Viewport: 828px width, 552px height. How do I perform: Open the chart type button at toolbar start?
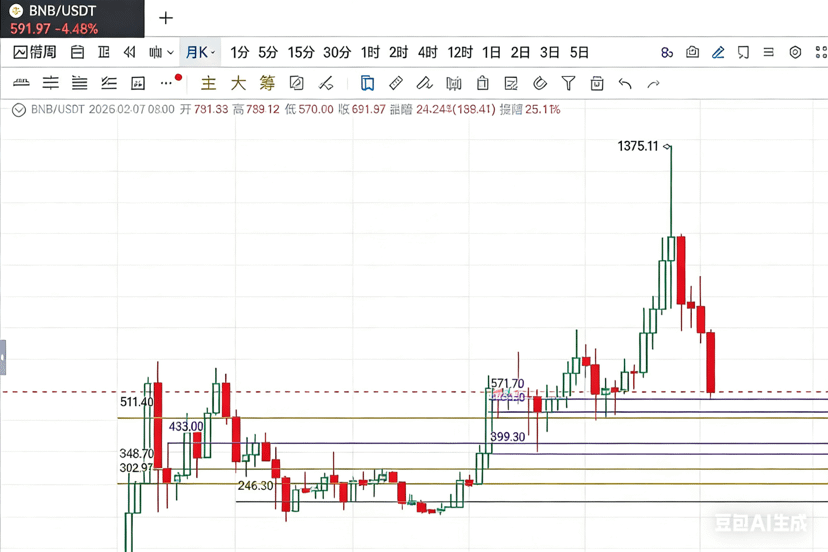tap(35, 52)
